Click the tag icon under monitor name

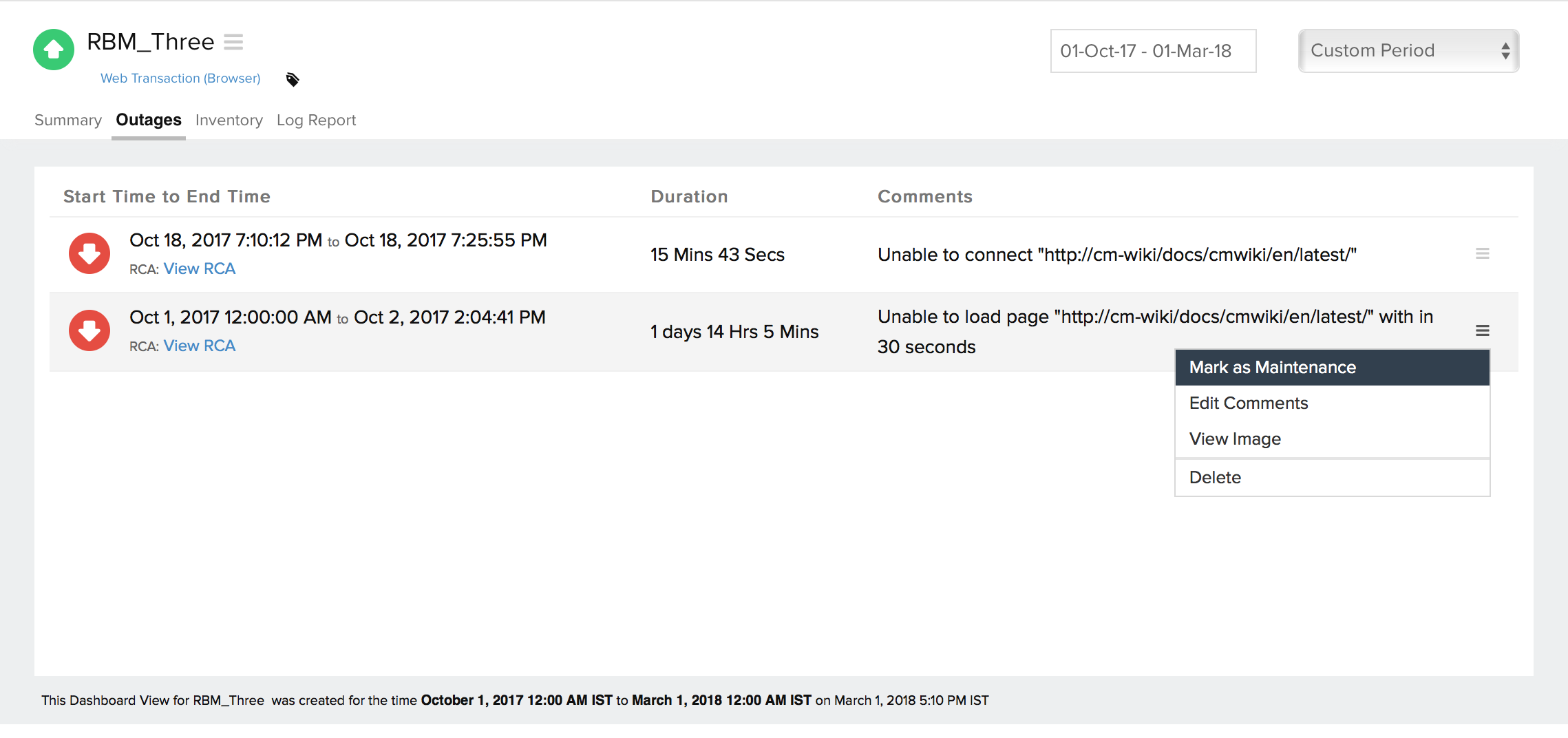tap(293, 80)
